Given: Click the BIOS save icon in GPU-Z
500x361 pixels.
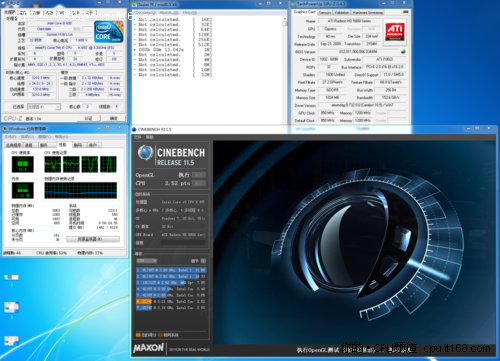Looking at the screenshot, I should tap(403, 52).
